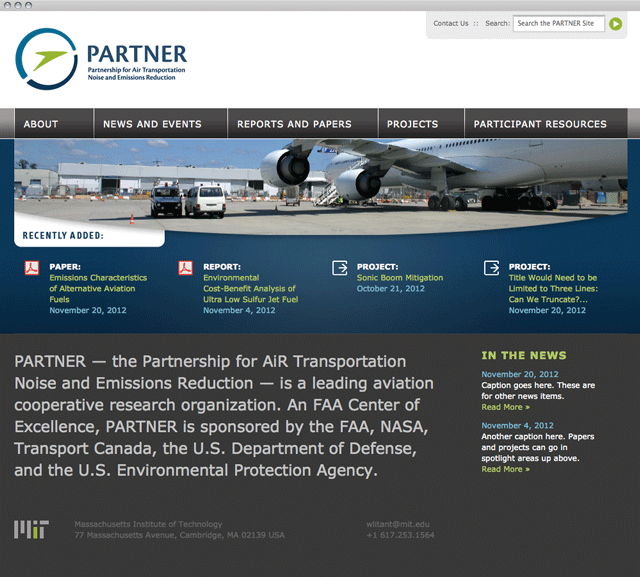The width and height of the screenshot is (640, 577).
Task: Open the PROJECTS menu
Action: click(x=421, y=123)
